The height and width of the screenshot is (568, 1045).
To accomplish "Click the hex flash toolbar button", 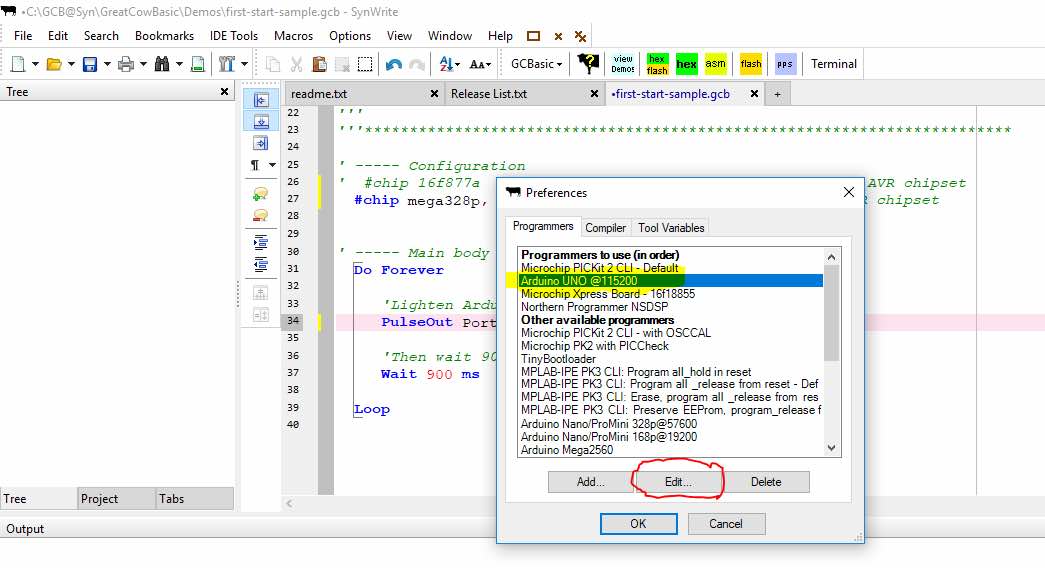I will coord(657,64).
